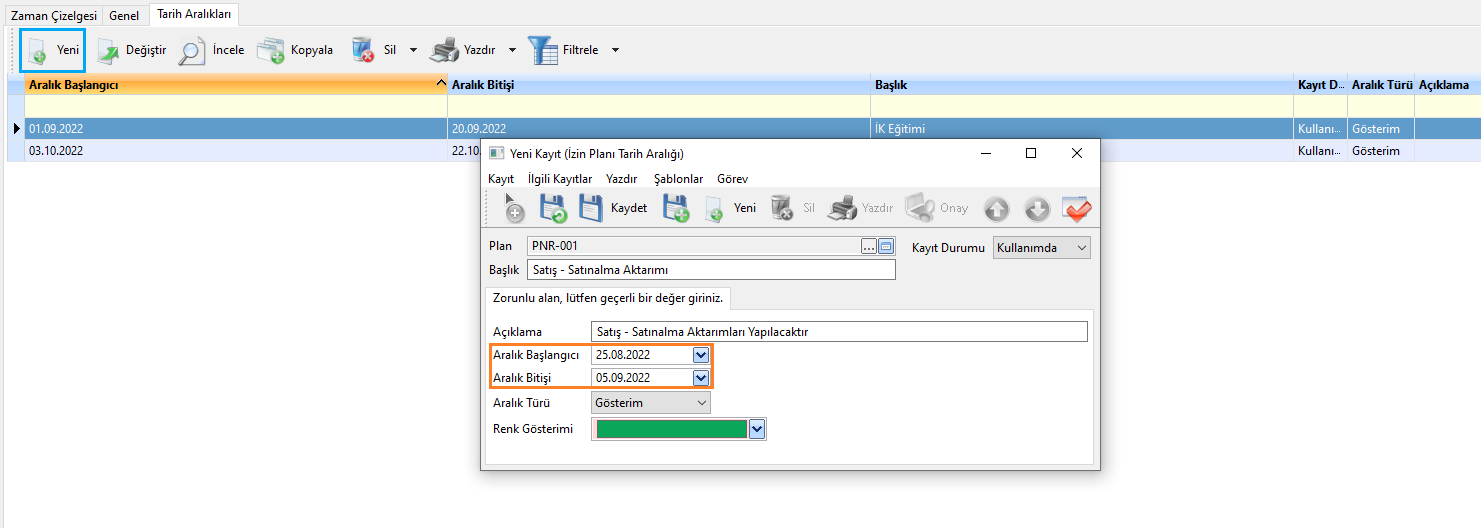Click the red checkmark icon in dialog toolbar
This screenshot has width=1481, height=528.
[1077, 208]
